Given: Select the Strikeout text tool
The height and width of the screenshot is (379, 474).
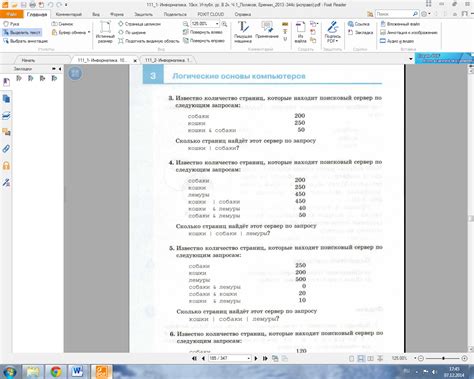Looking at the screenshot, I should pyautogui.click(x=285, y=32).
